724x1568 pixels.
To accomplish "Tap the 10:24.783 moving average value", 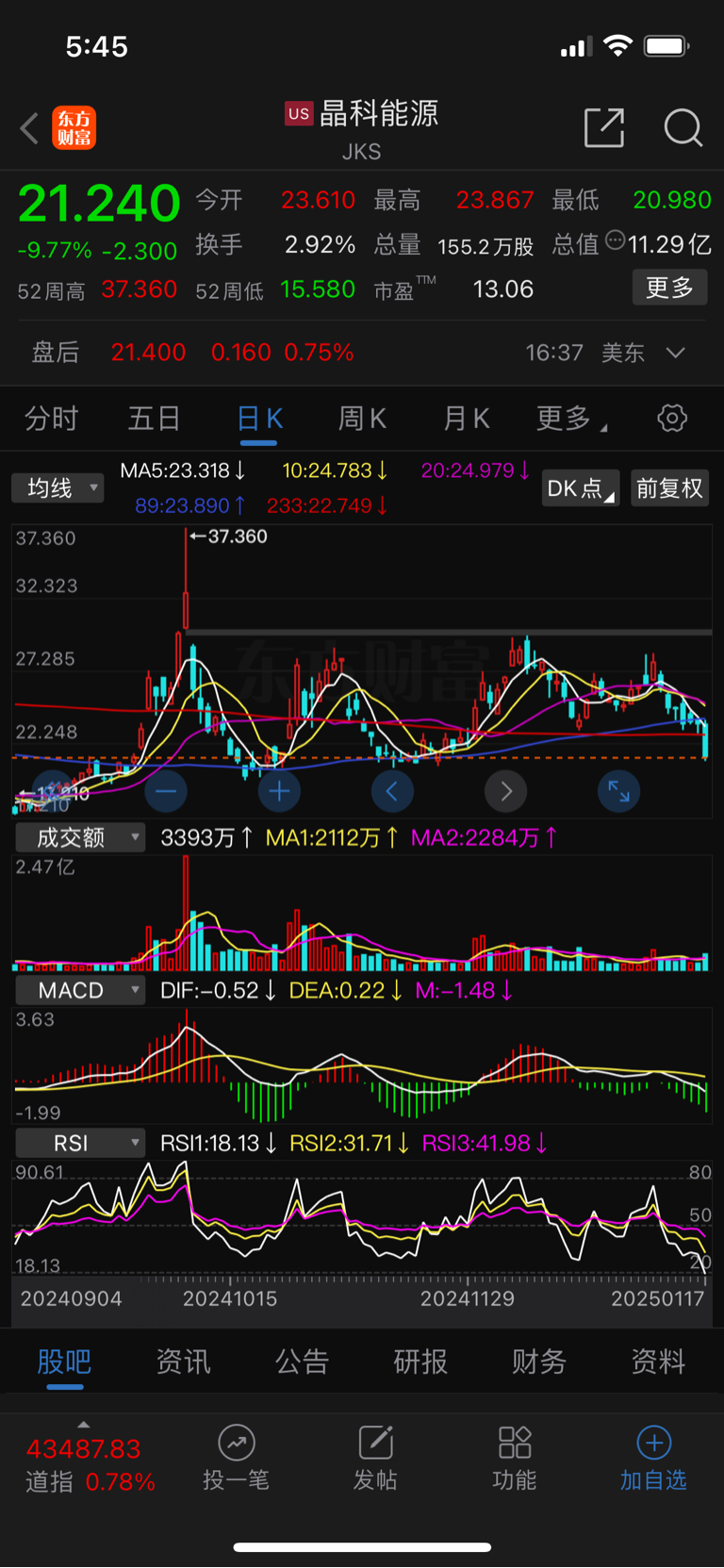I will click(335, 470).
